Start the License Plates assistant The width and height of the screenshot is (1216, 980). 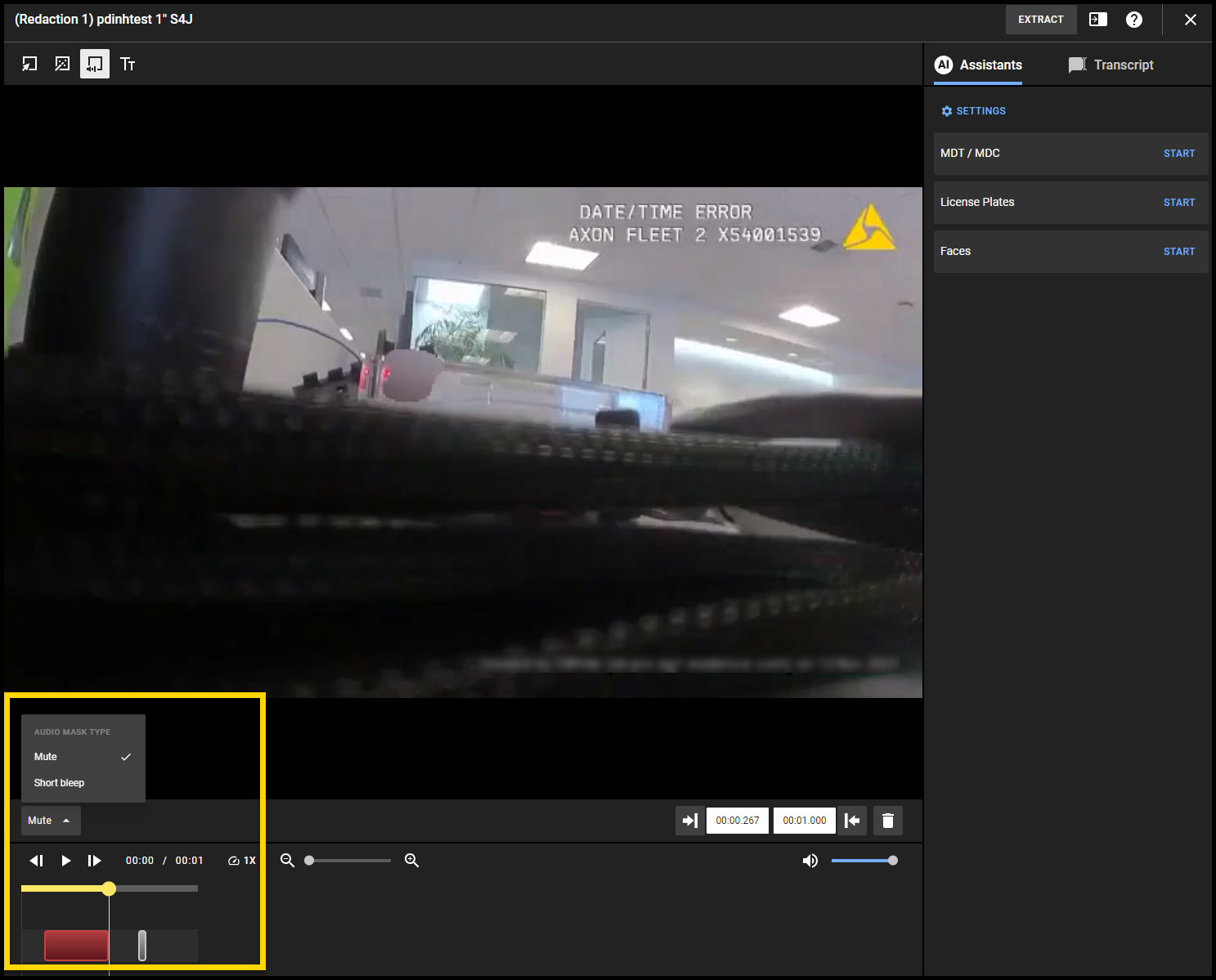coord(1178,203)
